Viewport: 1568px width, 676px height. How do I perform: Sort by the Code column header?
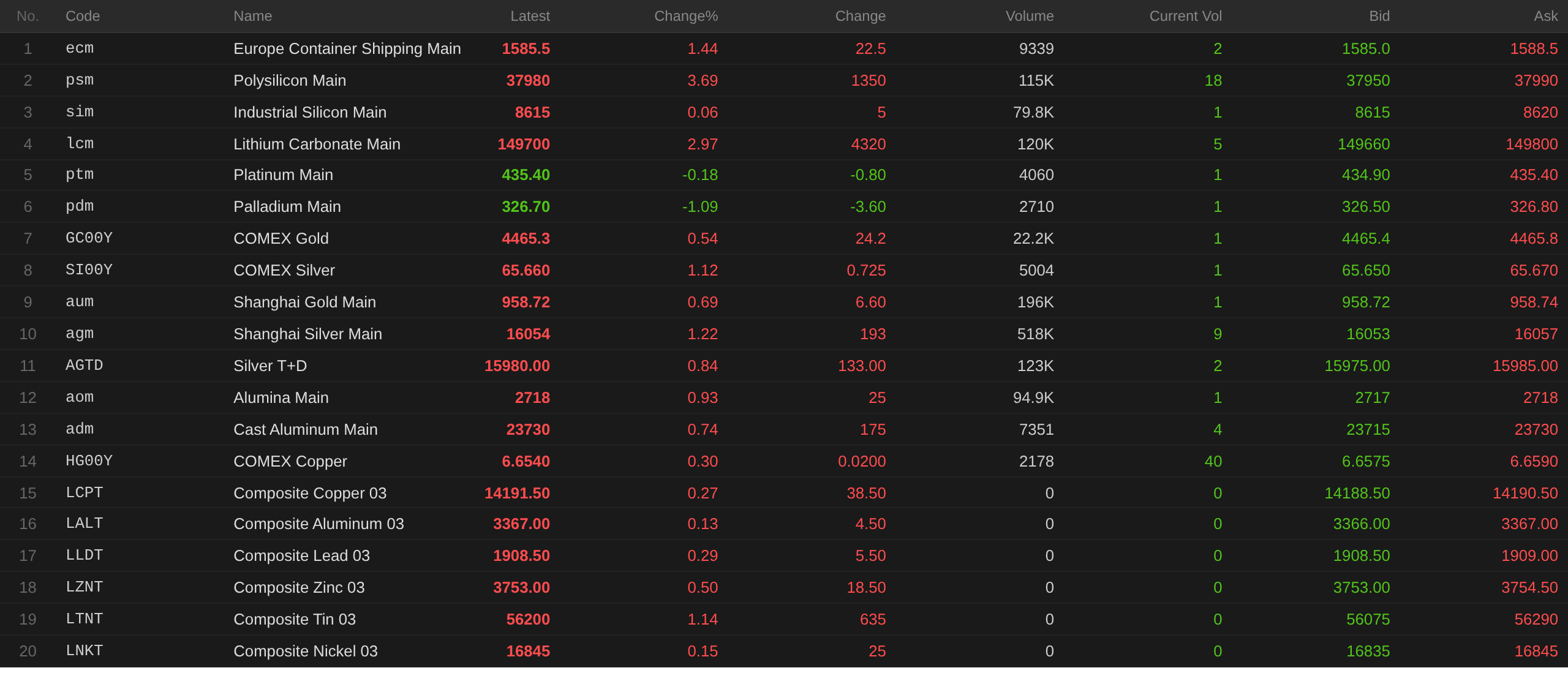(x=83, y=16)
